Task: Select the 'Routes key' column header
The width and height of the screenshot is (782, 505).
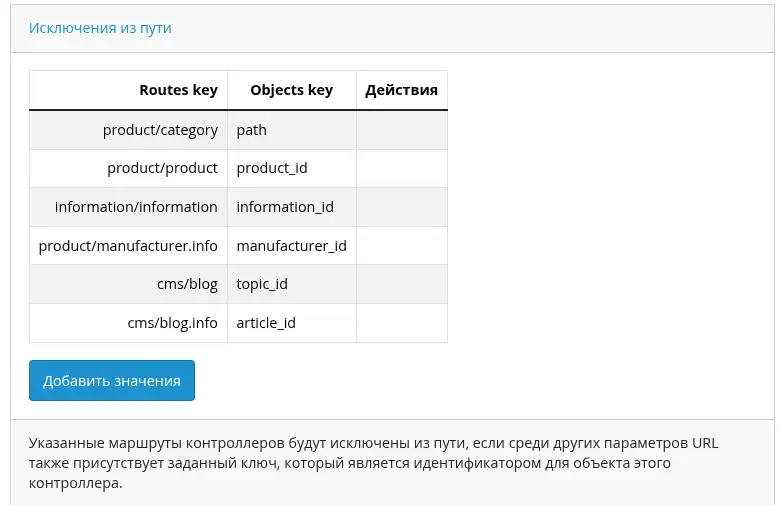Action: [x=178, y=90]
